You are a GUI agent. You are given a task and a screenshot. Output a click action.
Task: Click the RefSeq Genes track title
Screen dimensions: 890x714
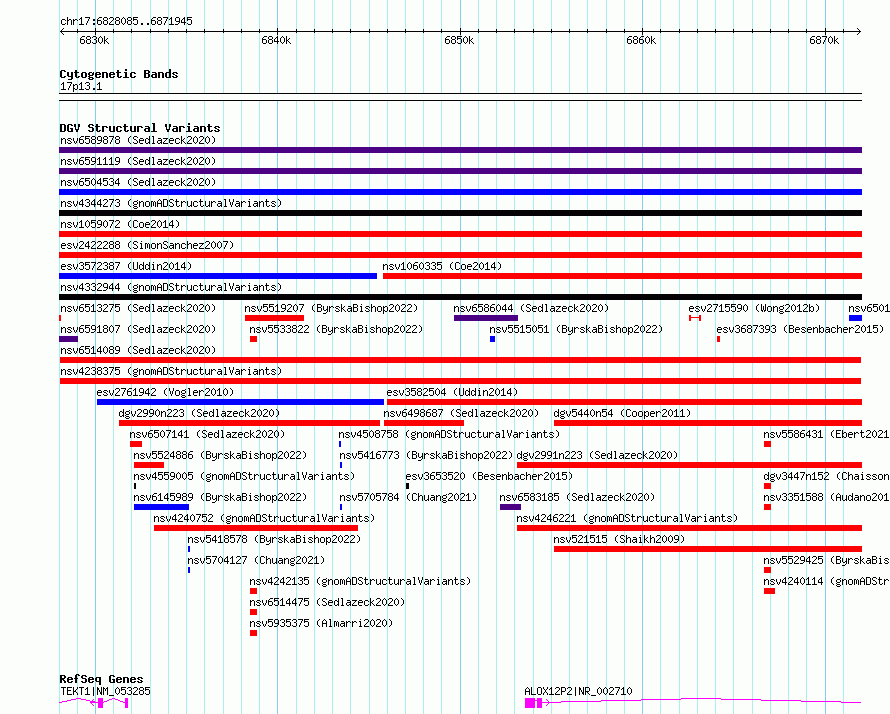[x=101, y=679]
